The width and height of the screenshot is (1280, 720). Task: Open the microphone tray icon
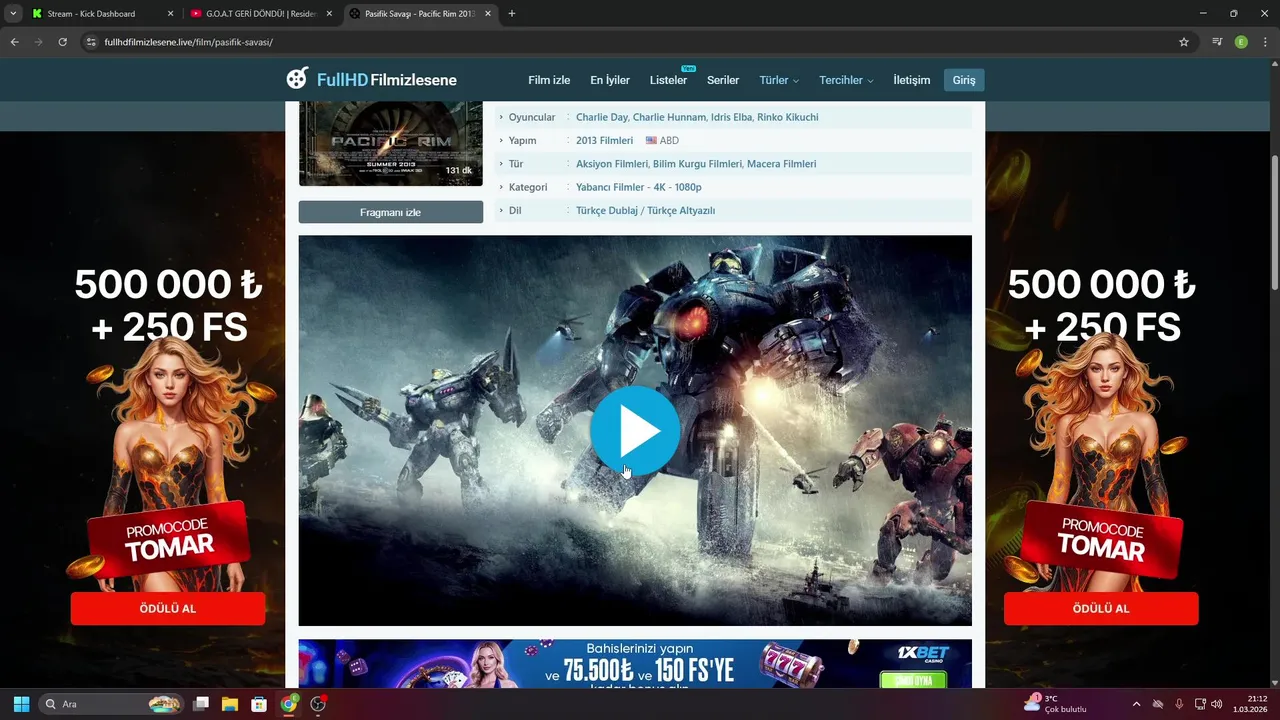tap(1179, 704)
